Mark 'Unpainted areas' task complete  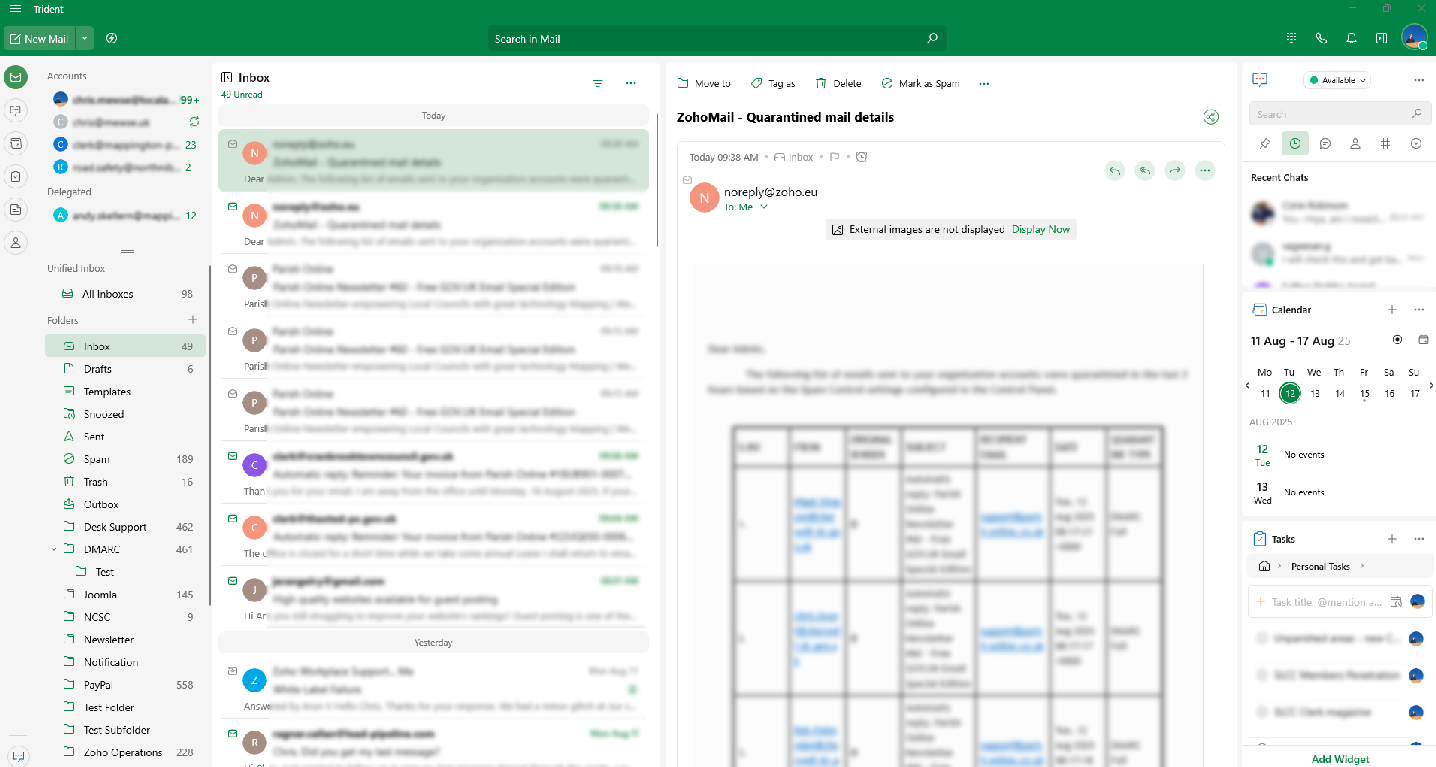pyautogui.click(x=1263, y=638)
